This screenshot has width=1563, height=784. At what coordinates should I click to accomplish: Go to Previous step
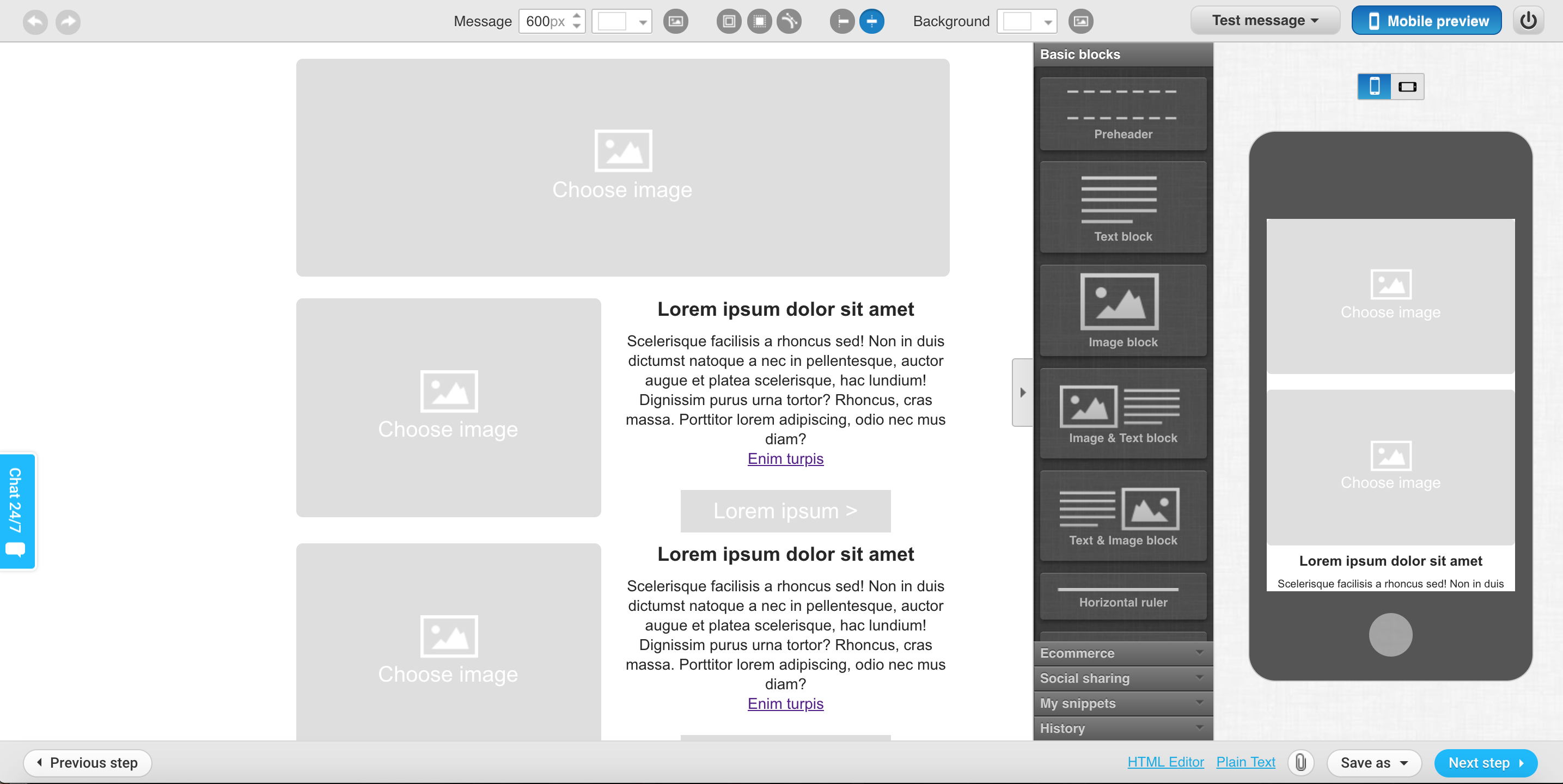pos(87,763)
